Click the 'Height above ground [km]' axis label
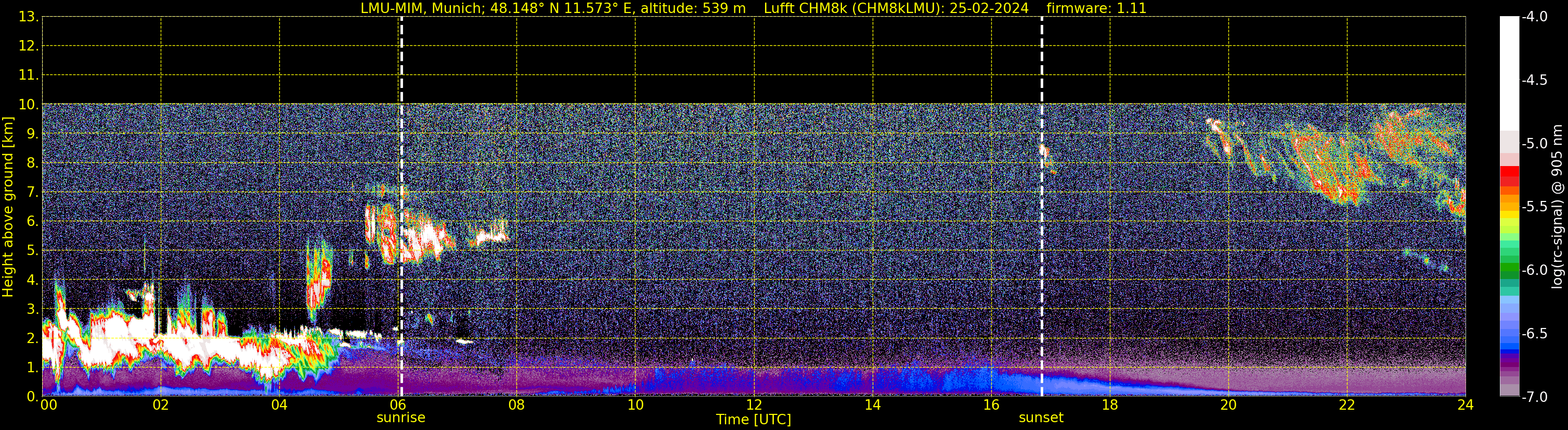Screen dimensions: 1568x430 (x=8, y=207)
